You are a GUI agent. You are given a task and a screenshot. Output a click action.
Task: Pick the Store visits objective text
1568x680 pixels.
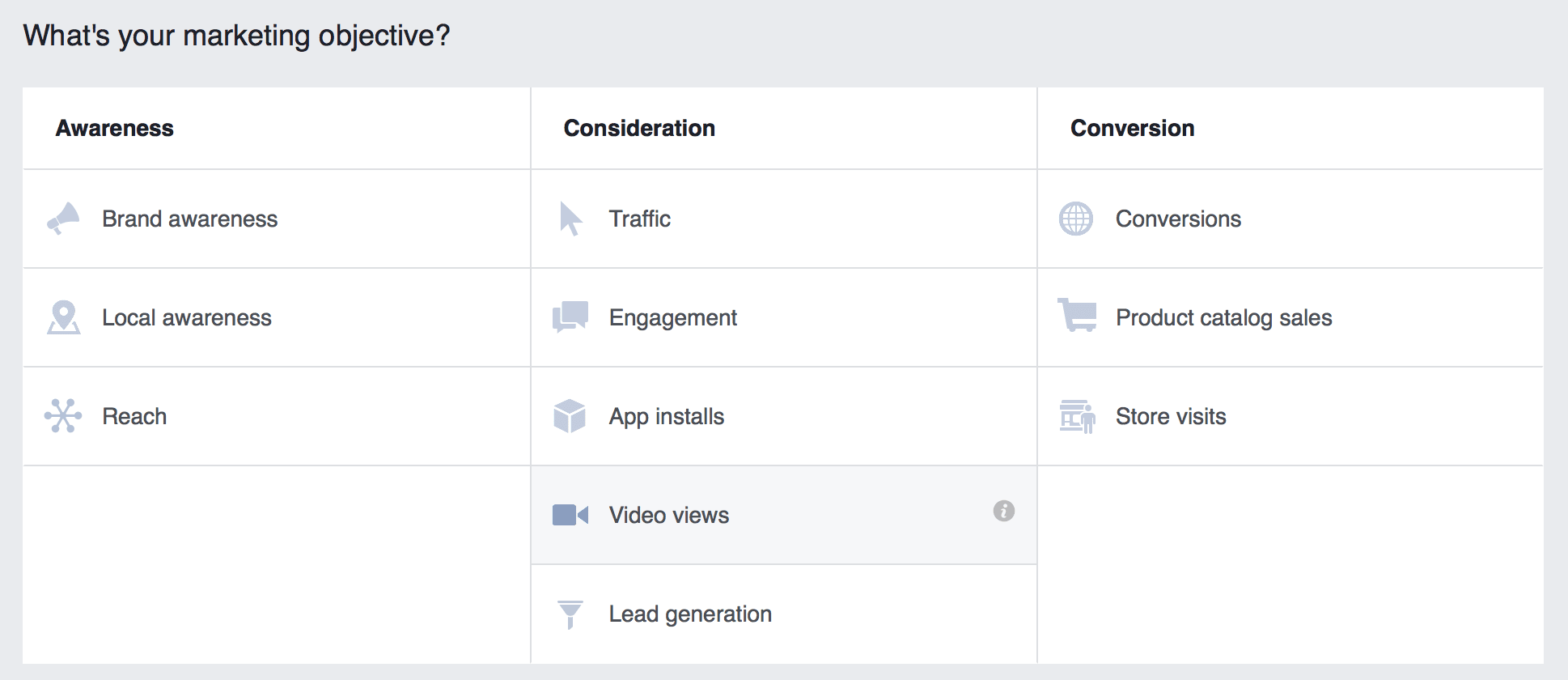(x=1171, y=416)
